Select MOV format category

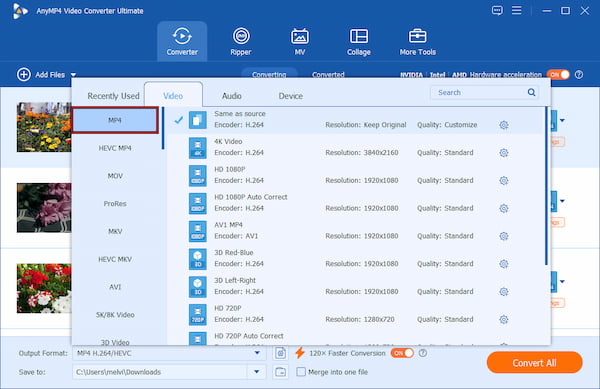pos(115,176)
